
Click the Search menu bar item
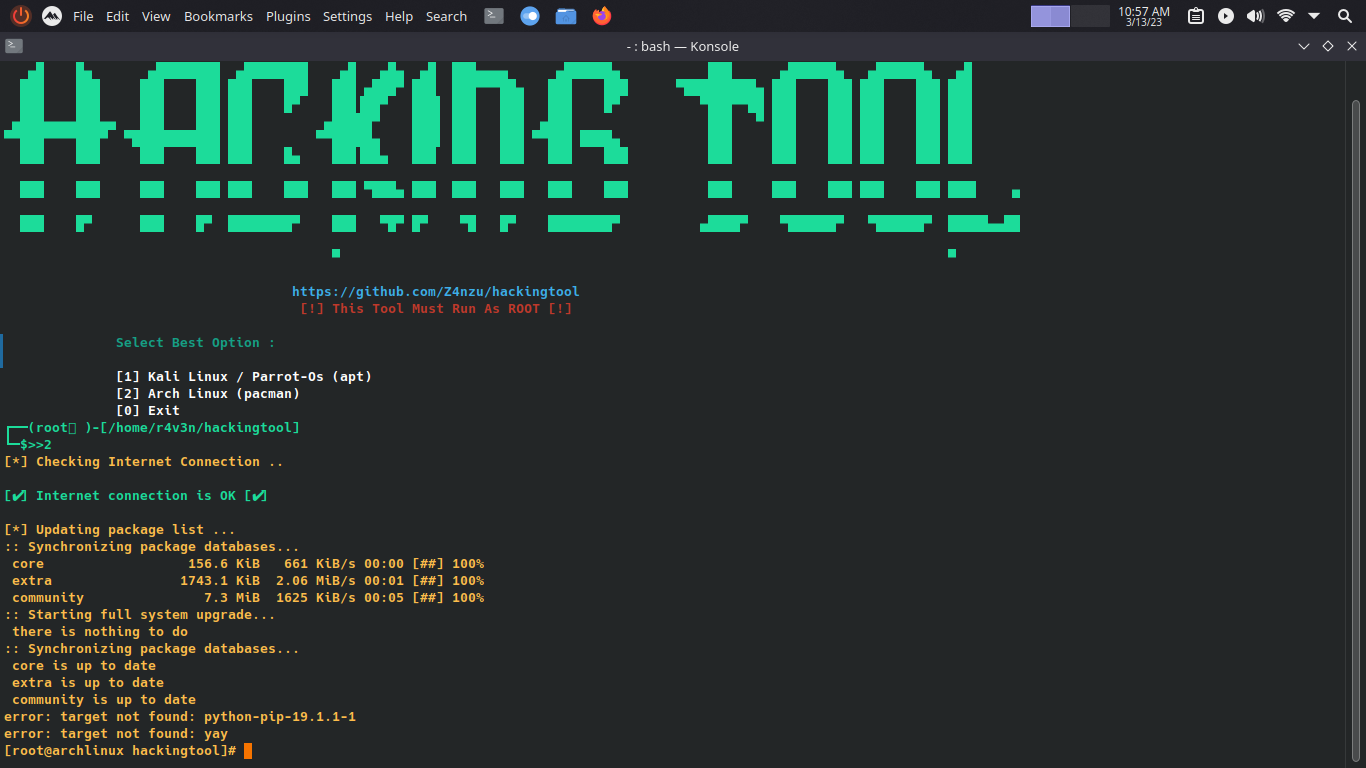click(446, 16)
